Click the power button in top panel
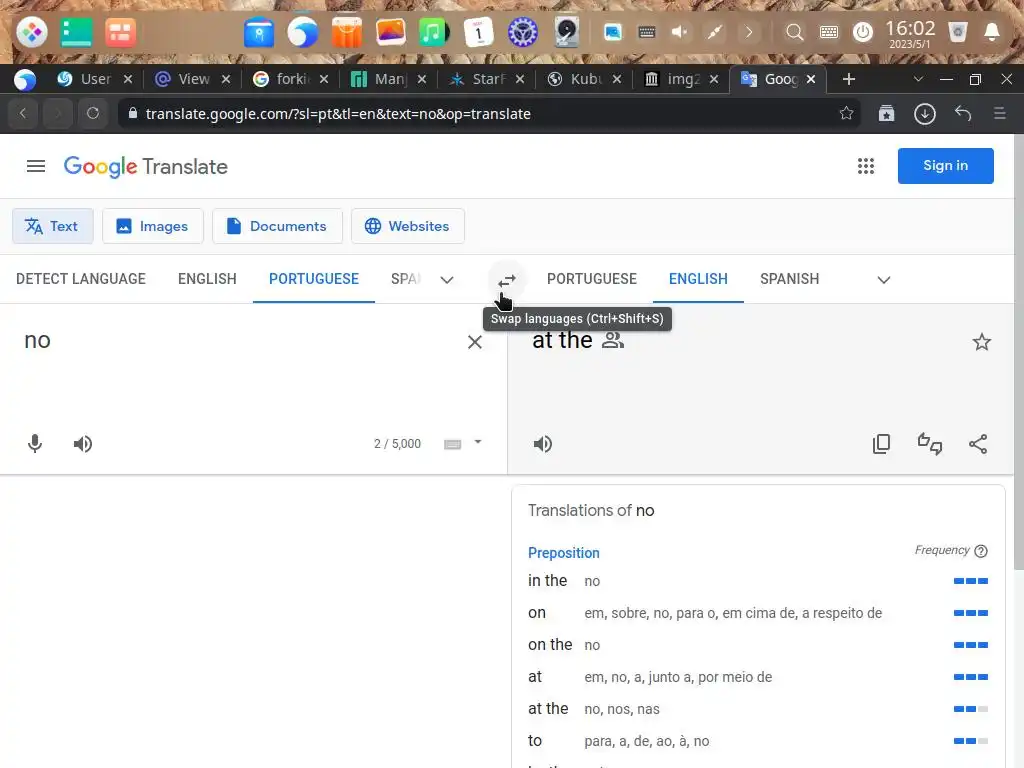The width and height of the screenshot is (1024, 768). [863, 32]
